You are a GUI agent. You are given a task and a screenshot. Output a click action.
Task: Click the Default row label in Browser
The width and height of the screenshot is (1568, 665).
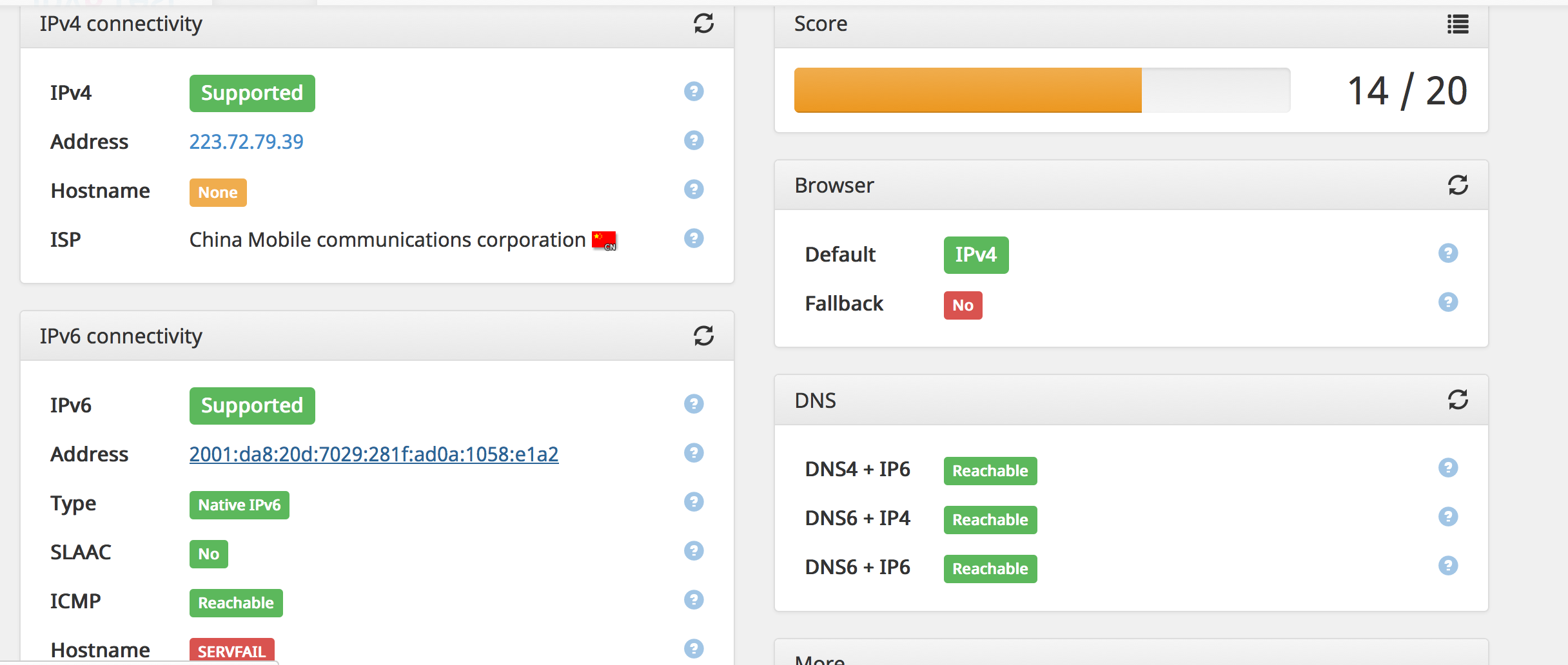pos(840,255)
